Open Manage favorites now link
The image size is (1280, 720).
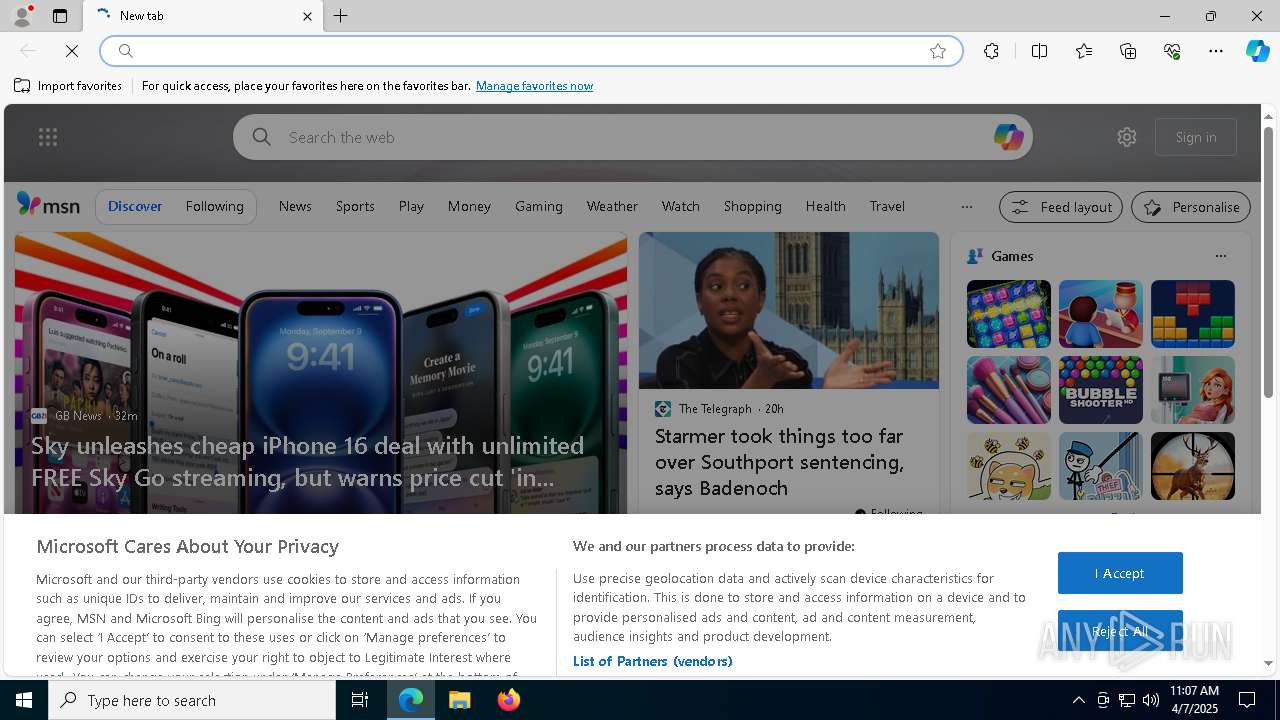(534, 86)
